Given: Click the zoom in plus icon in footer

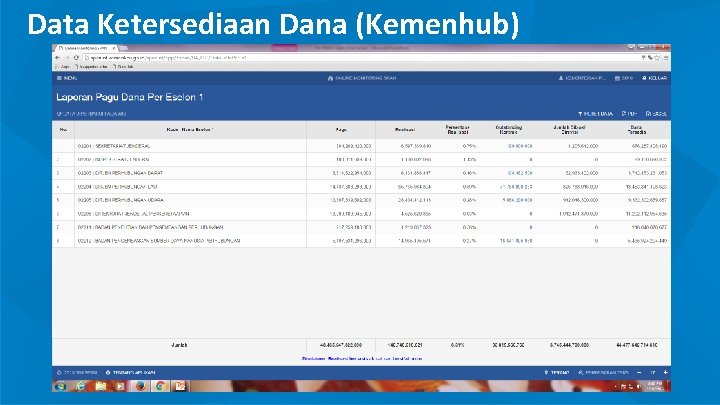Looking at the screenshot, I should point(665,372).
